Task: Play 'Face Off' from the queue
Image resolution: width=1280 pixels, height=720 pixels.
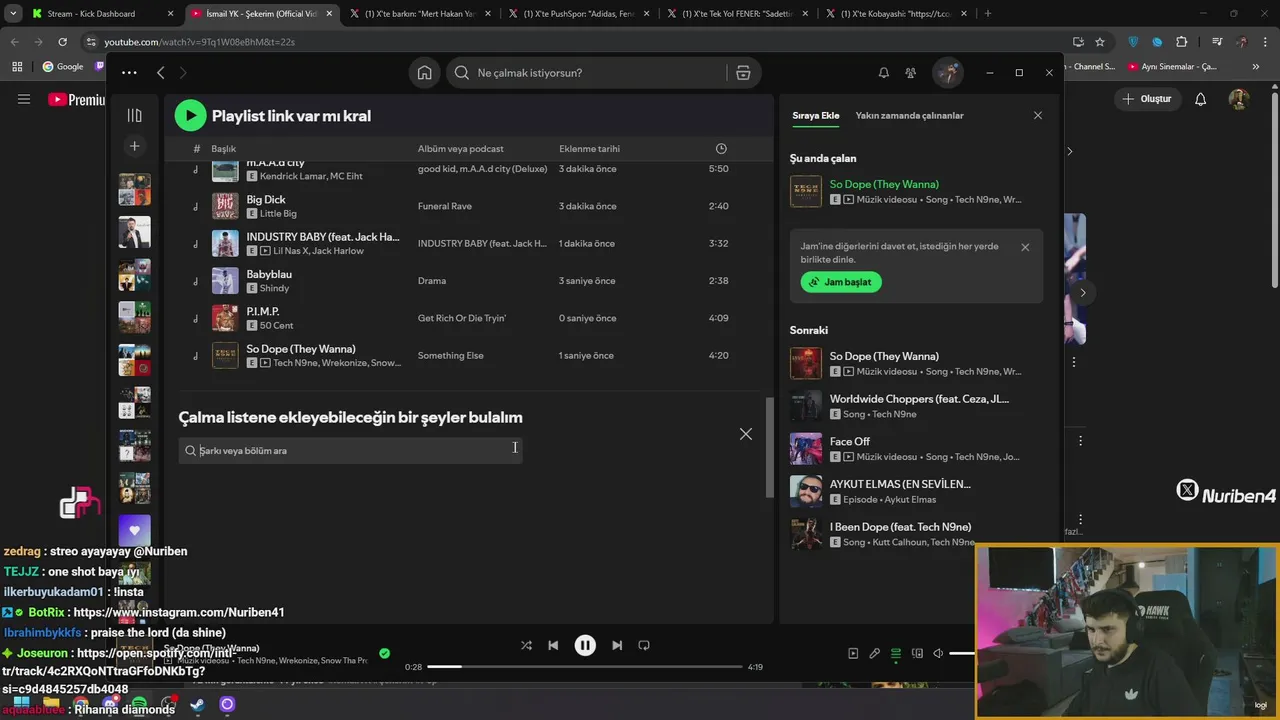Action: pos(915,449)
